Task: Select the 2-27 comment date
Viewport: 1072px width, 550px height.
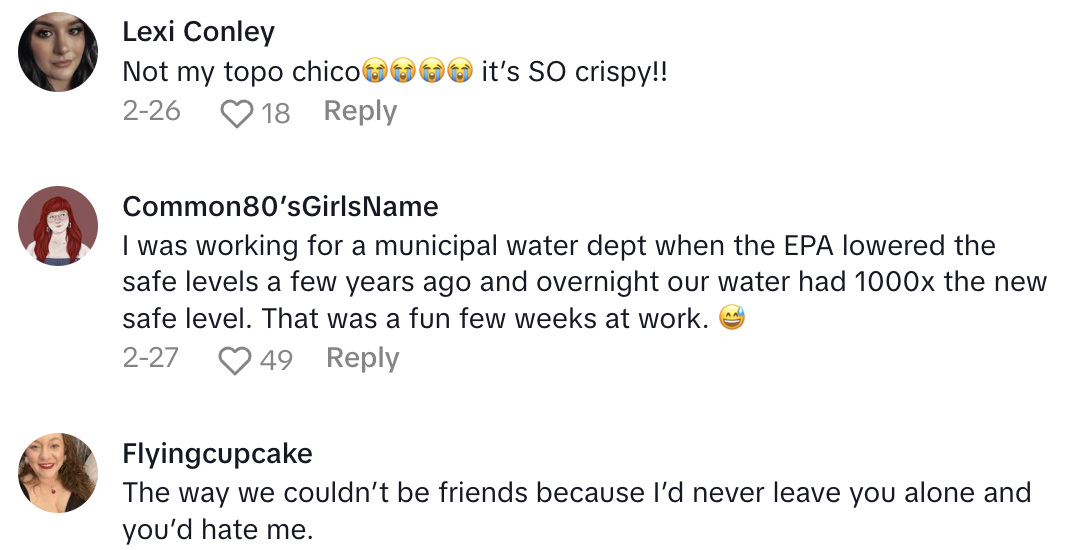Action: pos(151,357)
